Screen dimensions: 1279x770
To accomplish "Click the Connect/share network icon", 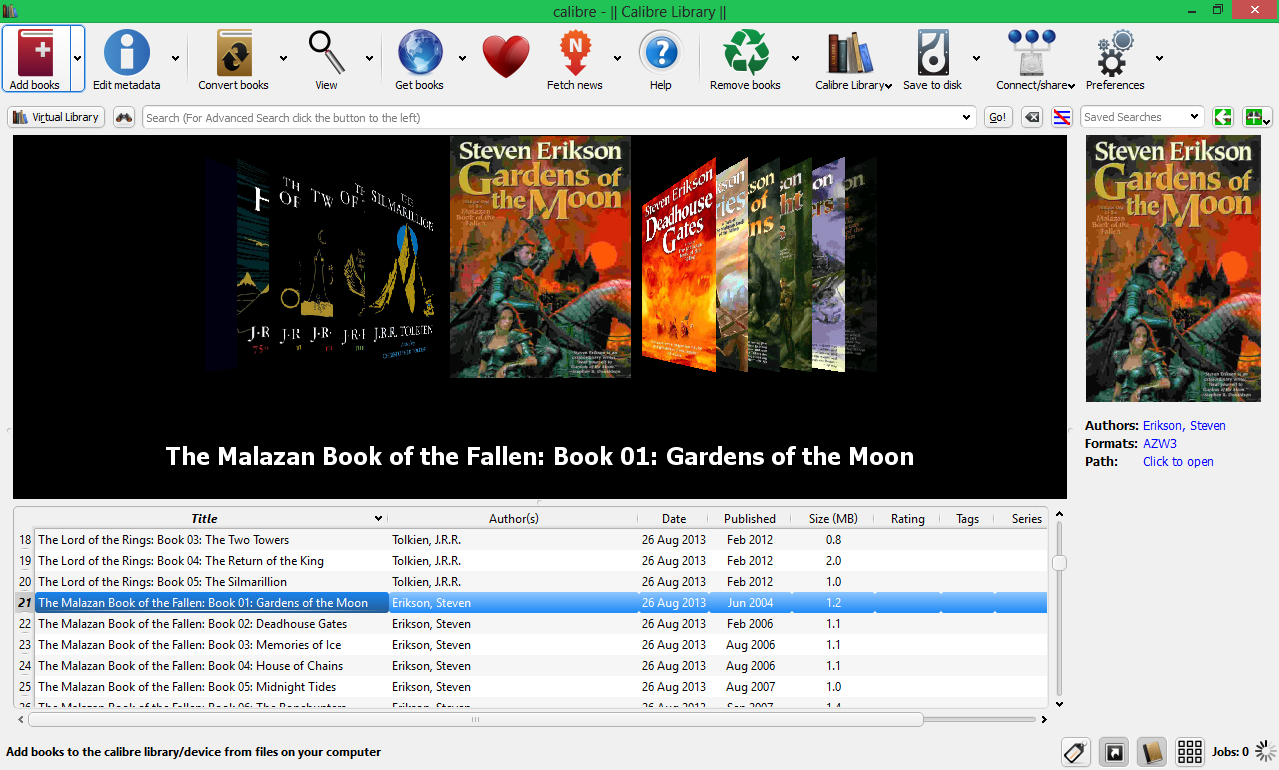I will click(x=1032, y=53).
